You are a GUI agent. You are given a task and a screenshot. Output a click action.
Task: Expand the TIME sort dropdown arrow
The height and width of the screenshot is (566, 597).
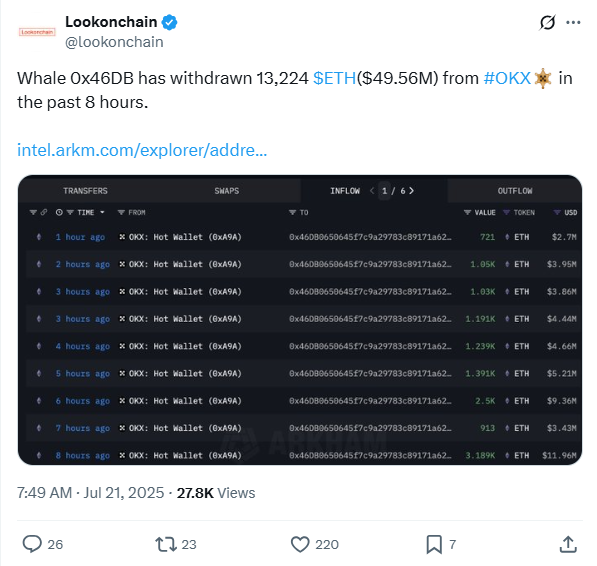102,212
